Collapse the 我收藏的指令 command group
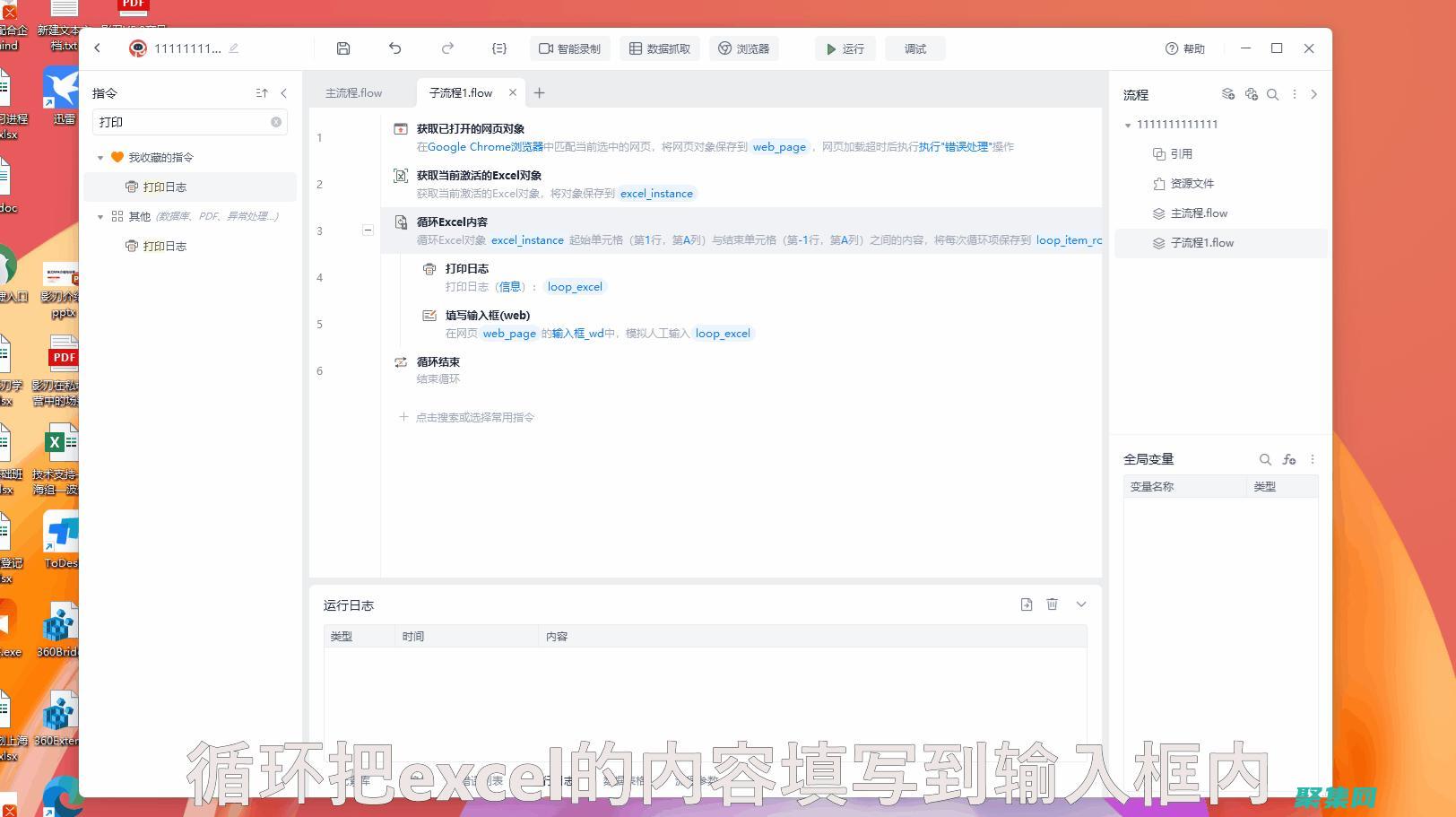Image resolution: width=1456 pixels, height=817 pixels. [100, 157]
